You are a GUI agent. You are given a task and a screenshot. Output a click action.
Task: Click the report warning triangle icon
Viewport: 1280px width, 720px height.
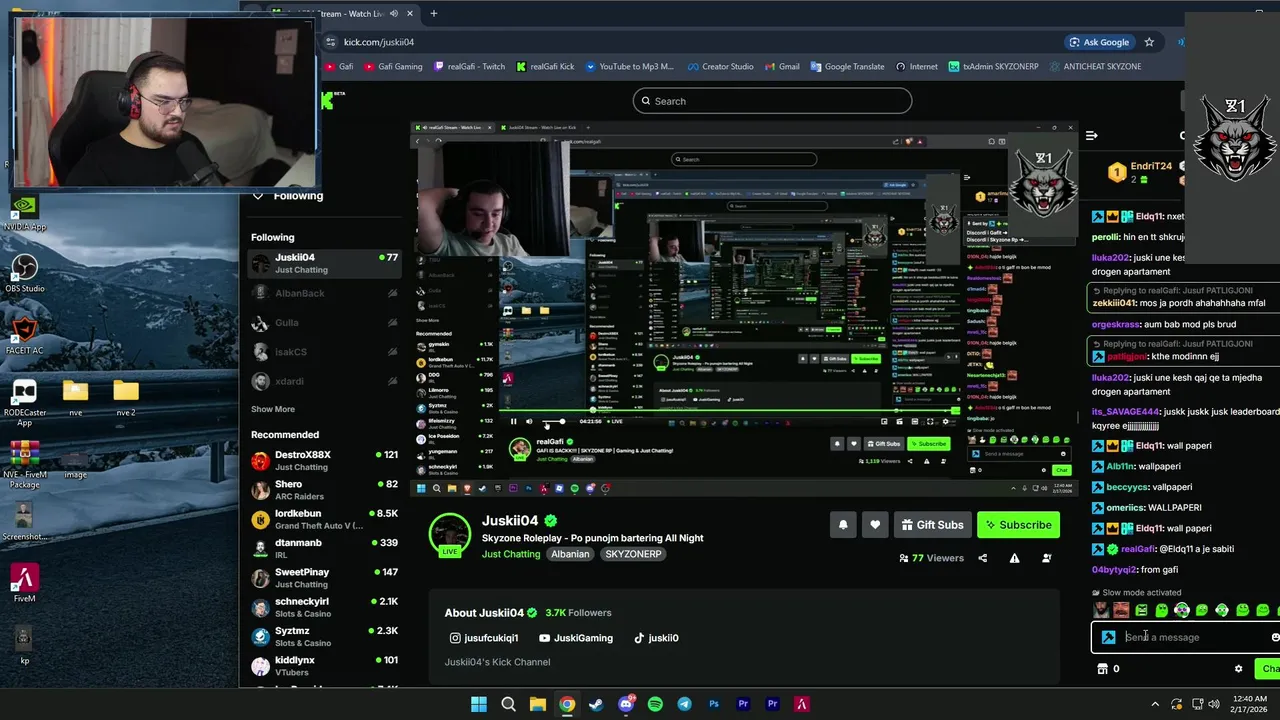(x=1014, y=558)
